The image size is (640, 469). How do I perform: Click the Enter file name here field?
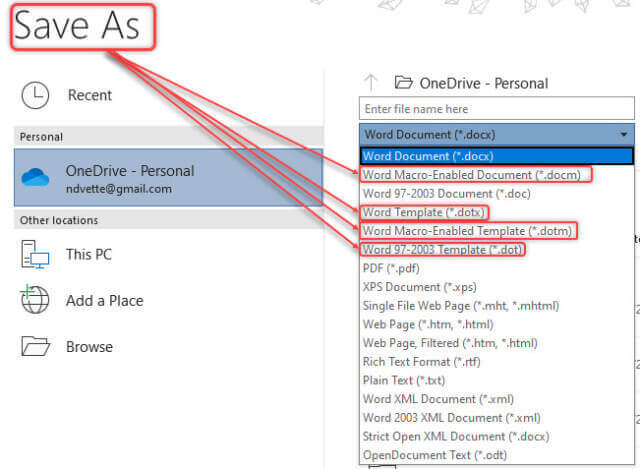tap(497, 109)
